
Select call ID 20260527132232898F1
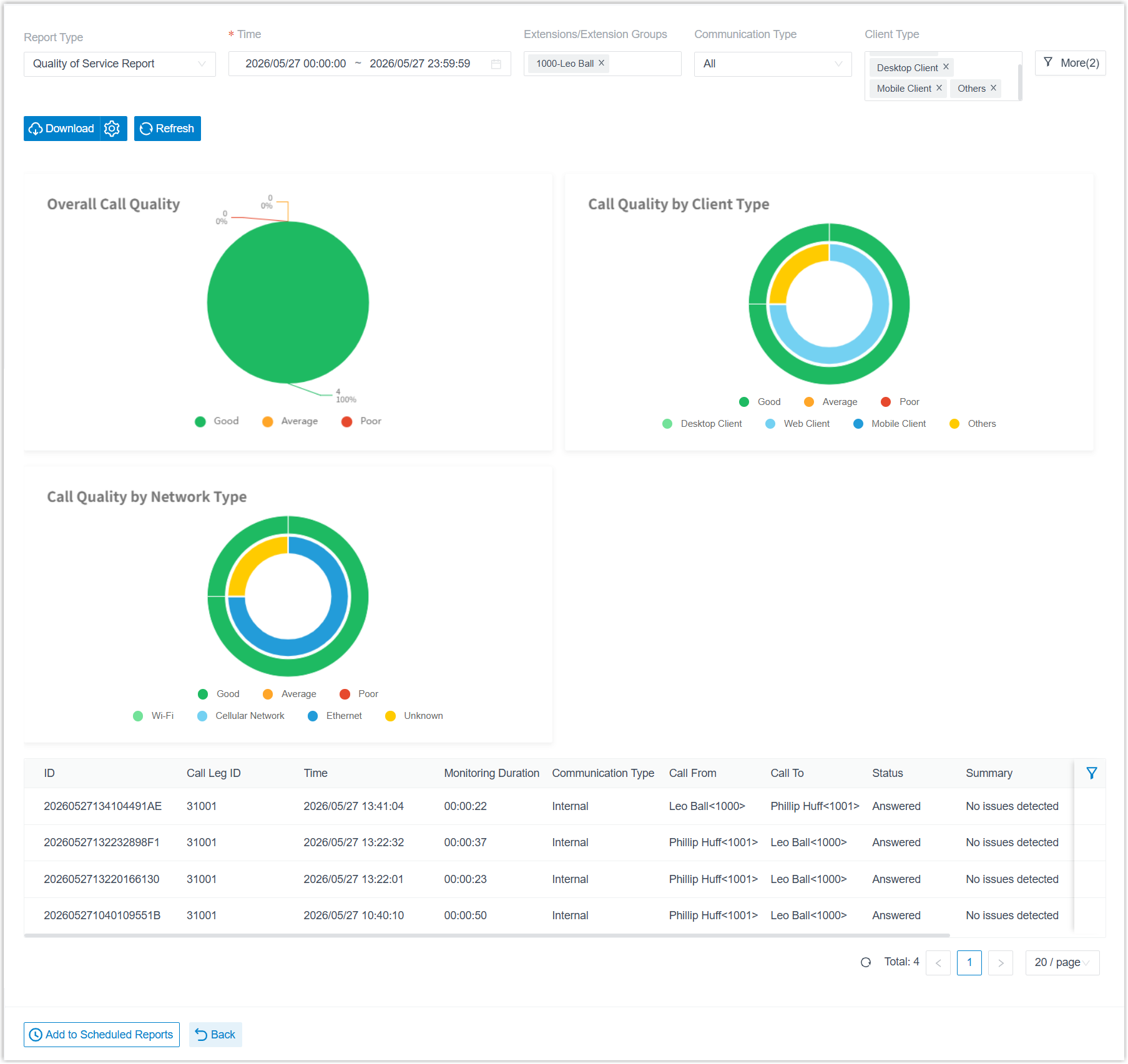(x=102, y=842)
